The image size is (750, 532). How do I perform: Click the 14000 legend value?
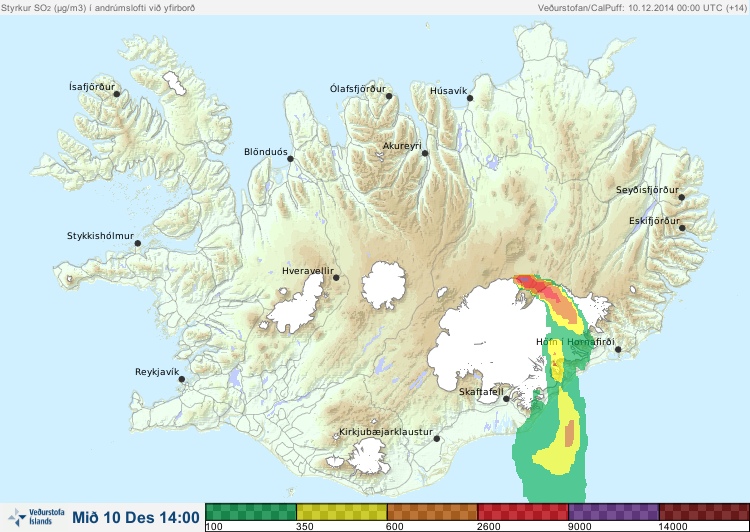[x=673, y=527]
